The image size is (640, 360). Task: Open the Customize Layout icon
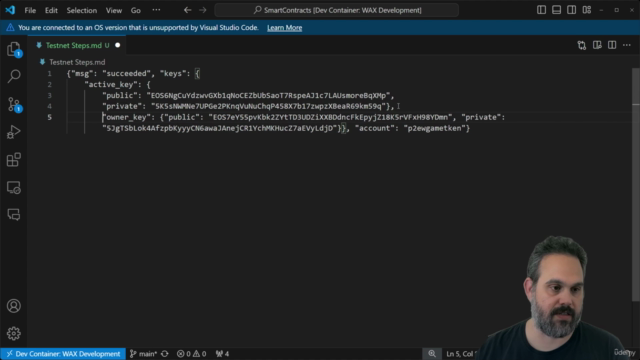point(587,10)
